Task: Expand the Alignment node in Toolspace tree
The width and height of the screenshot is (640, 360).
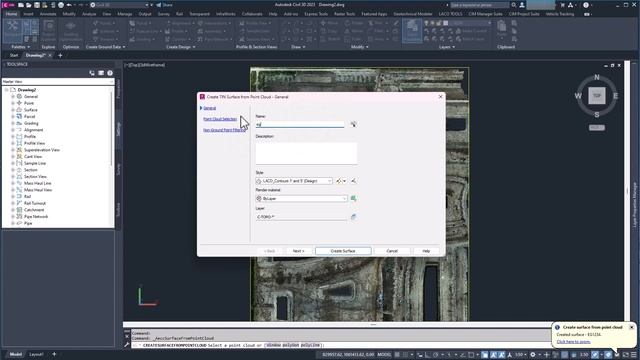Action: coord(13,130)
